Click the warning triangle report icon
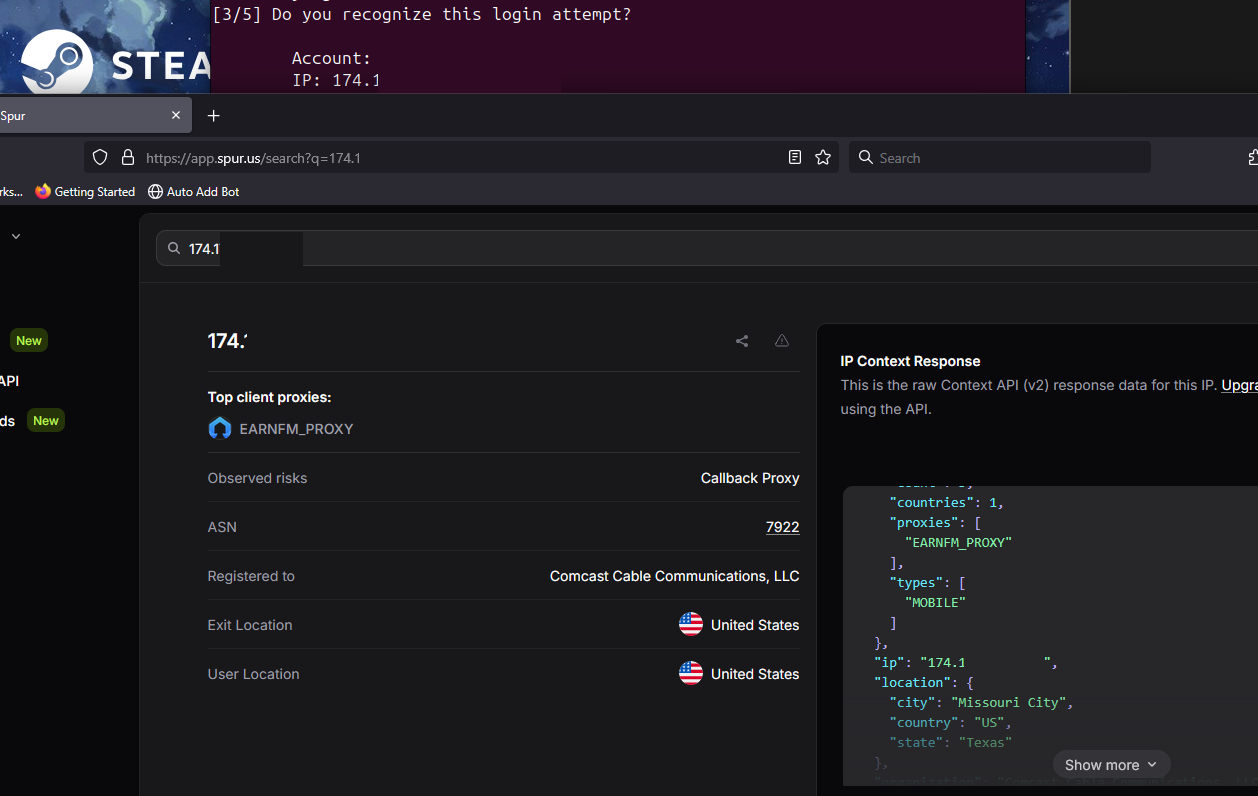Screen dimensions: 1258x796 pyautogui.click(x=782, y=341)
